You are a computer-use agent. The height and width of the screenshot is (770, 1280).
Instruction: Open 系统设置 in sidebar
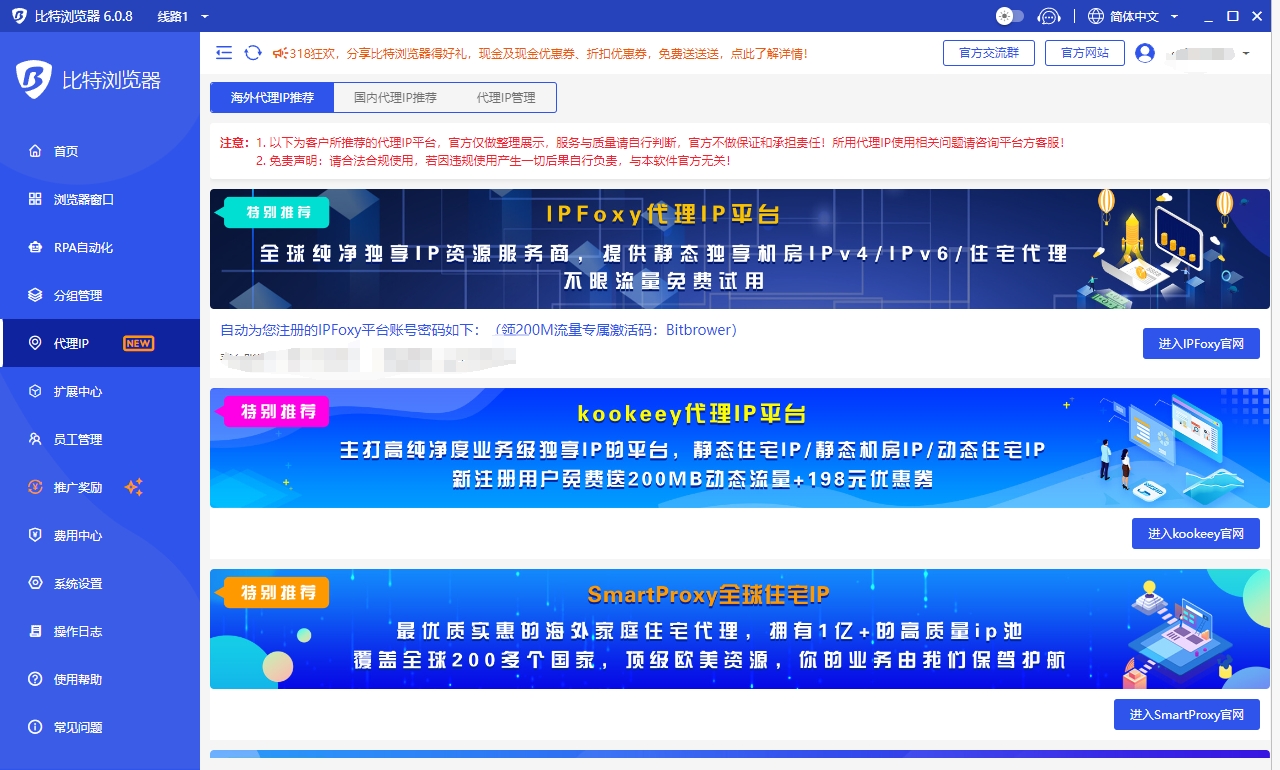[100, 583]
